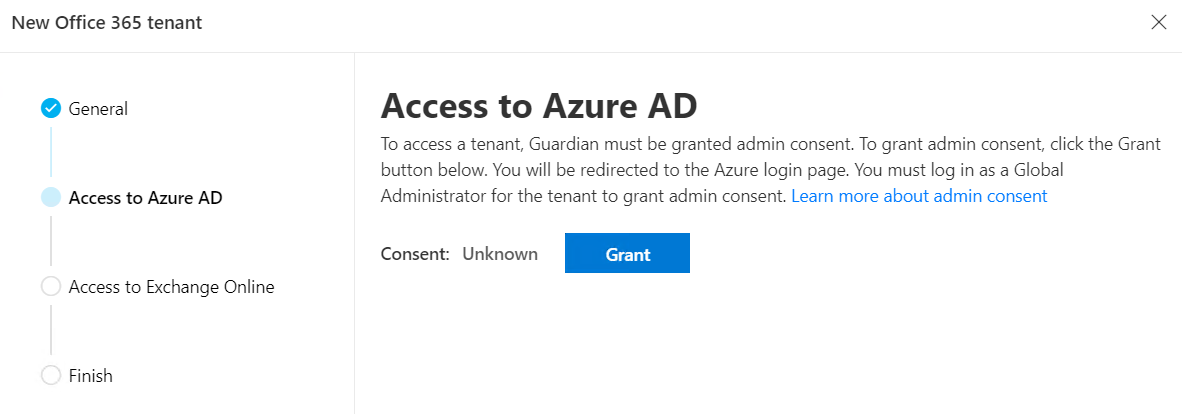This screenshot has width=1182, height=414.
Task: Click the Unknown consent status text
Action: pos(500,253)
